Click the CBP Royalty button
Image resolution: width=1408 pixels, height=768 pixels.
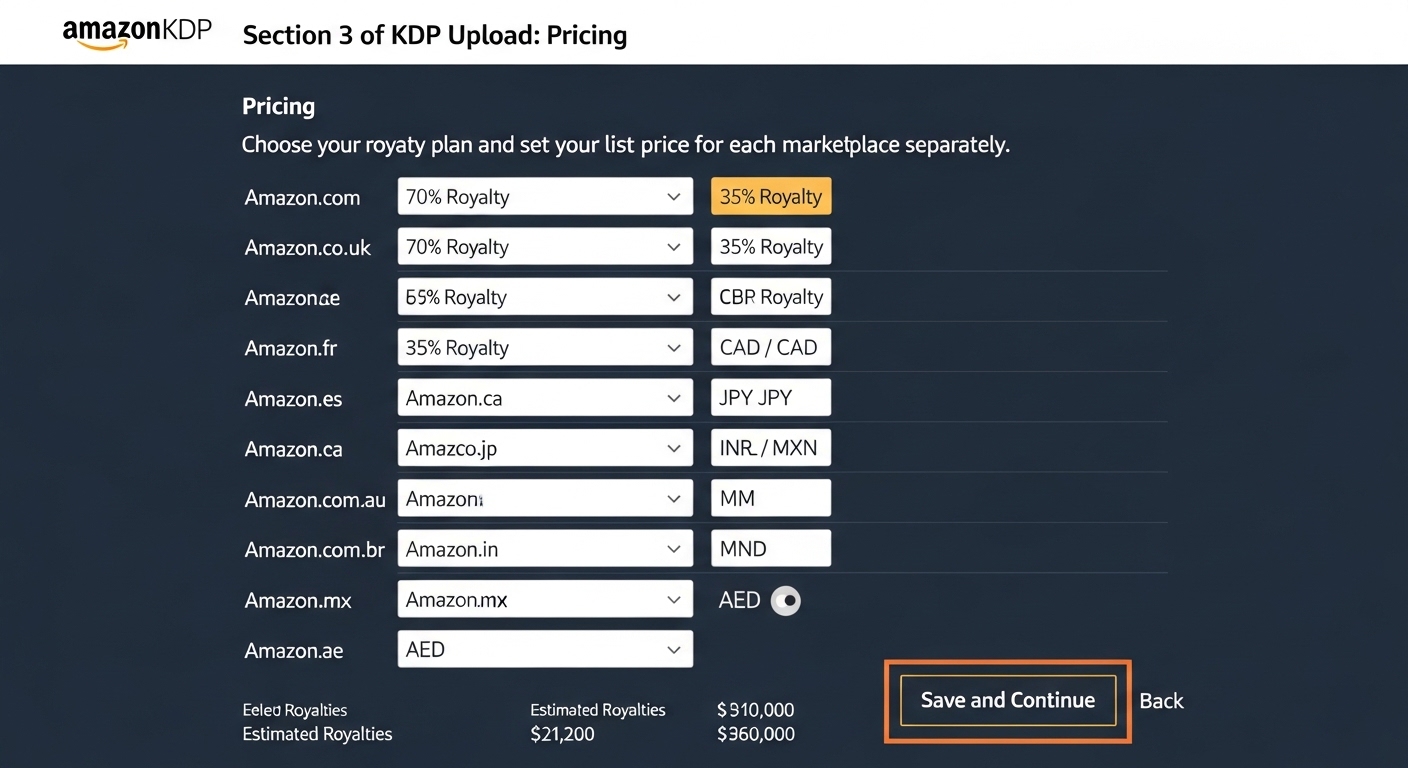pos(770,296)
